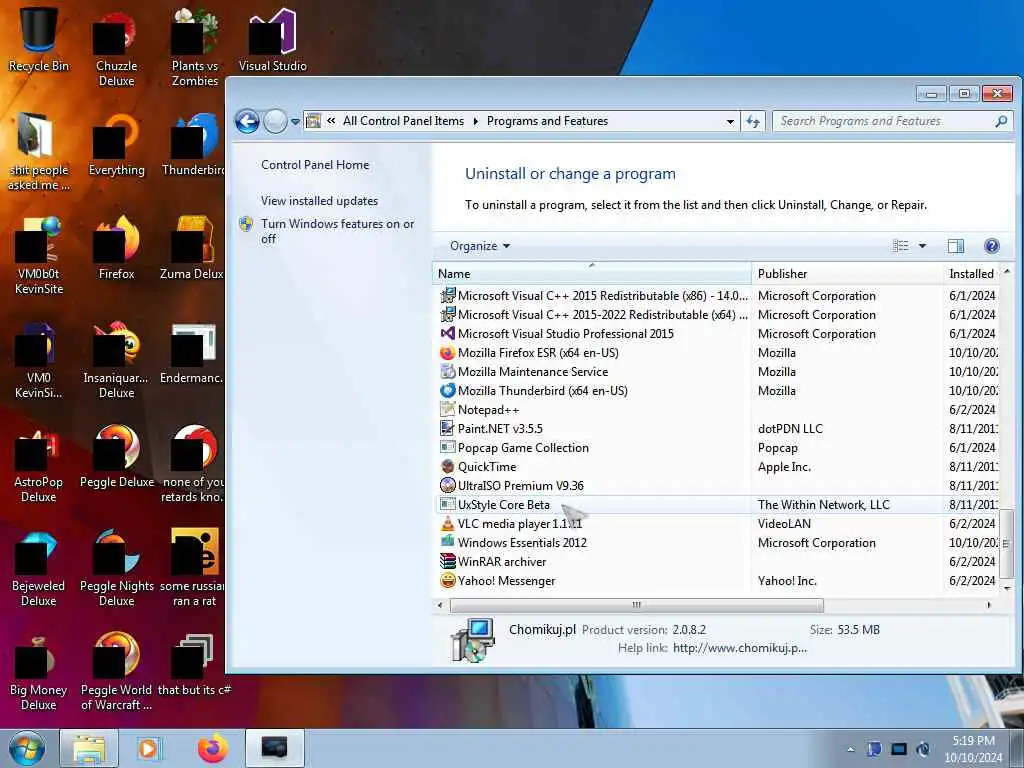Select the Bejeweled Deluxe desktop shortcut
The image size is (1024, 768).
pos(39,568)
